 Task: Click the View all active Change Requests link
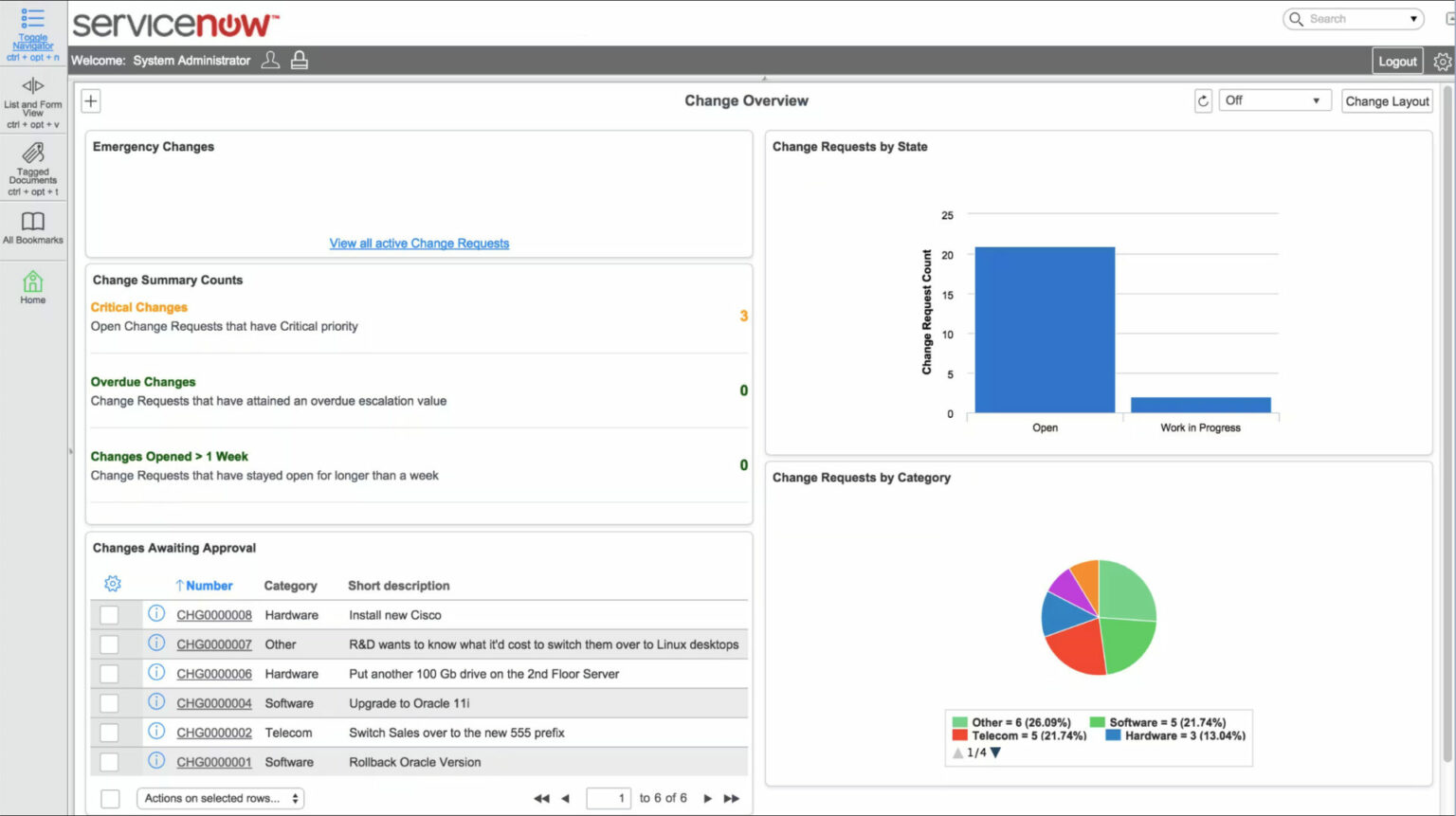click(419, 243)
